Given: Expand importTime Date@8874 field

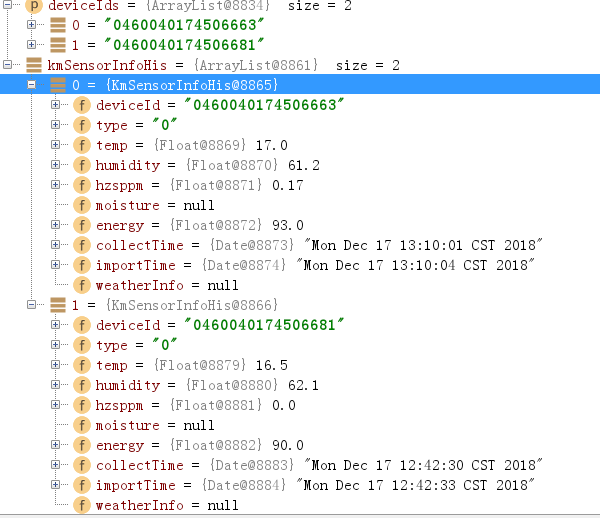Looking at the screenshot, I should click(x=55, y=265).
